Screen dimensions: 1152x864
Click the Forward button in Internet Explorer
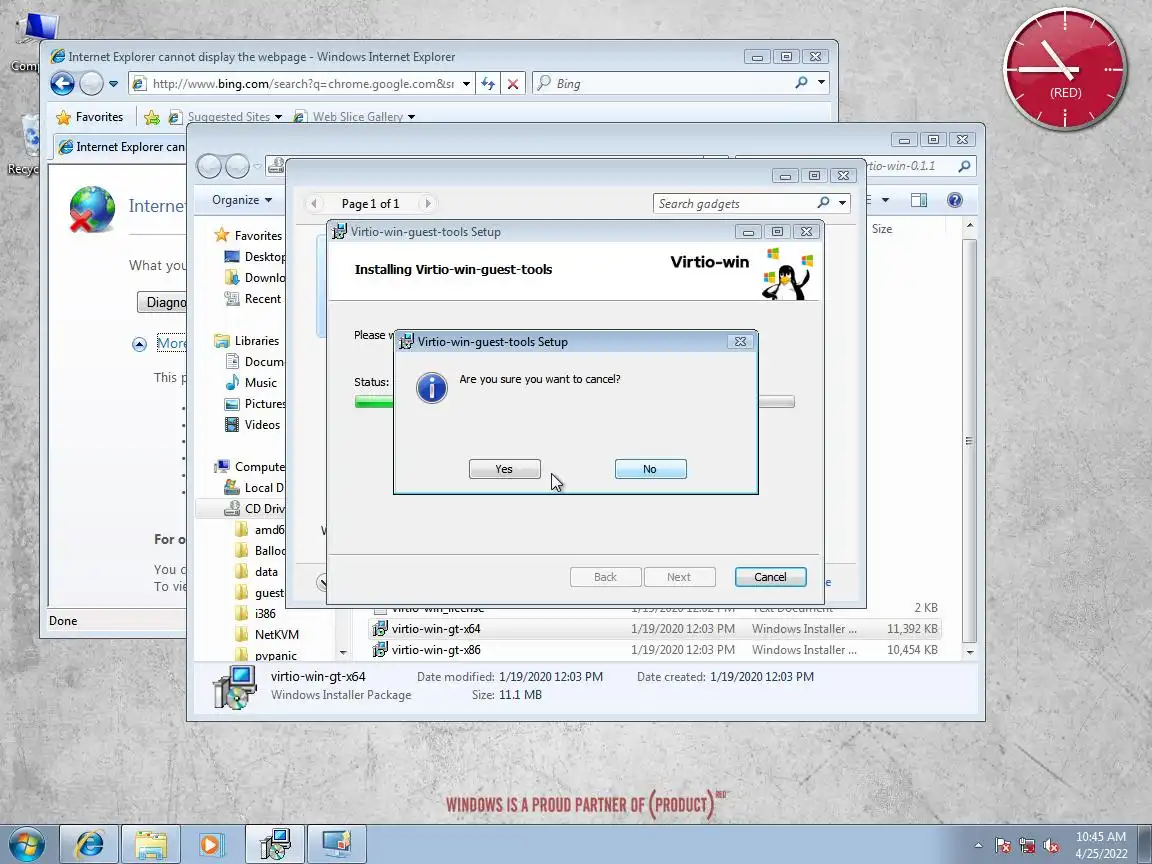point(91,84)
